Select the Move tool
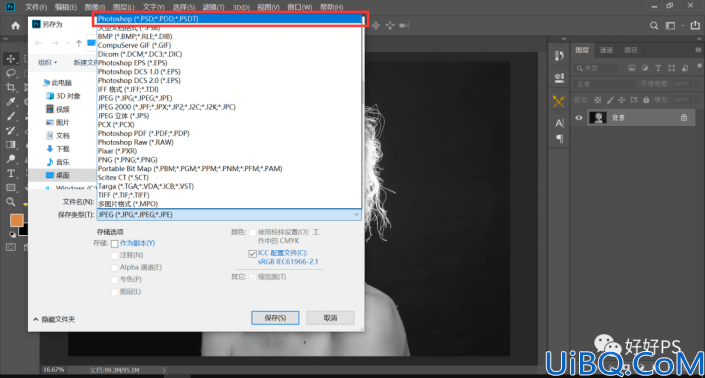Viewport: 705px width, 378px height. [11, 58]
